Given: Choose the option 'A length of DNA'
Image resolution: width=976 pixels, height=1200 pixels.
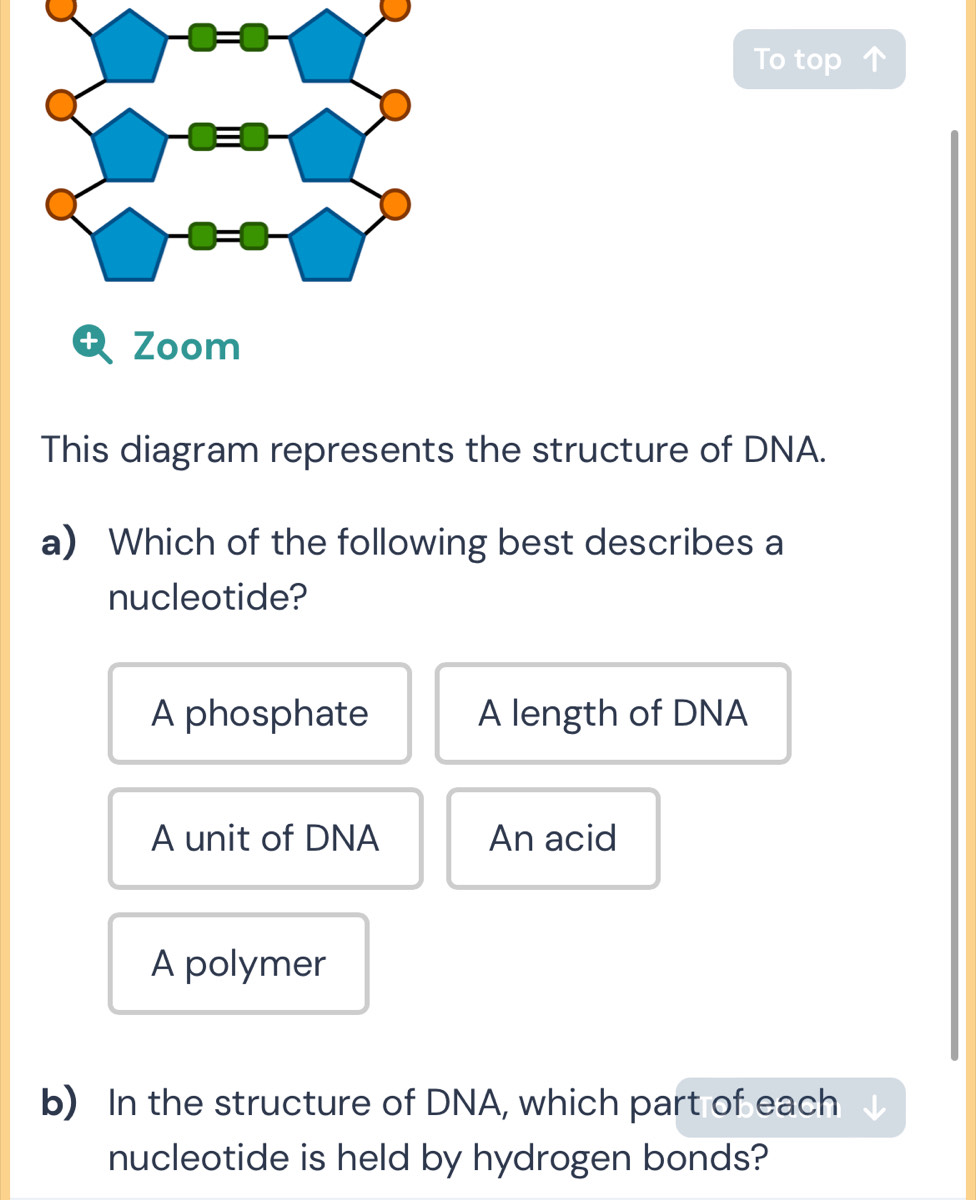Looking at the screenshot, I should [613, 713].
